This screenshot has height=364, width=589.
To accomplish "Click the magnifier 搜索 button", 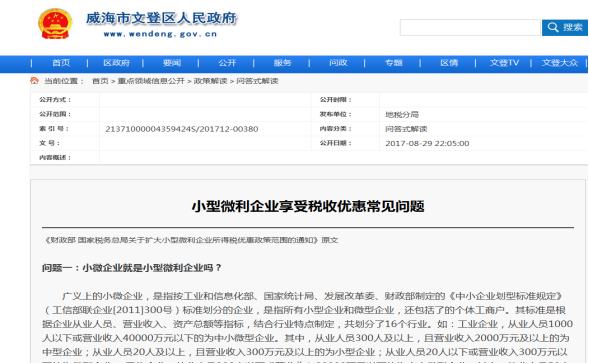I will (565, 27).
